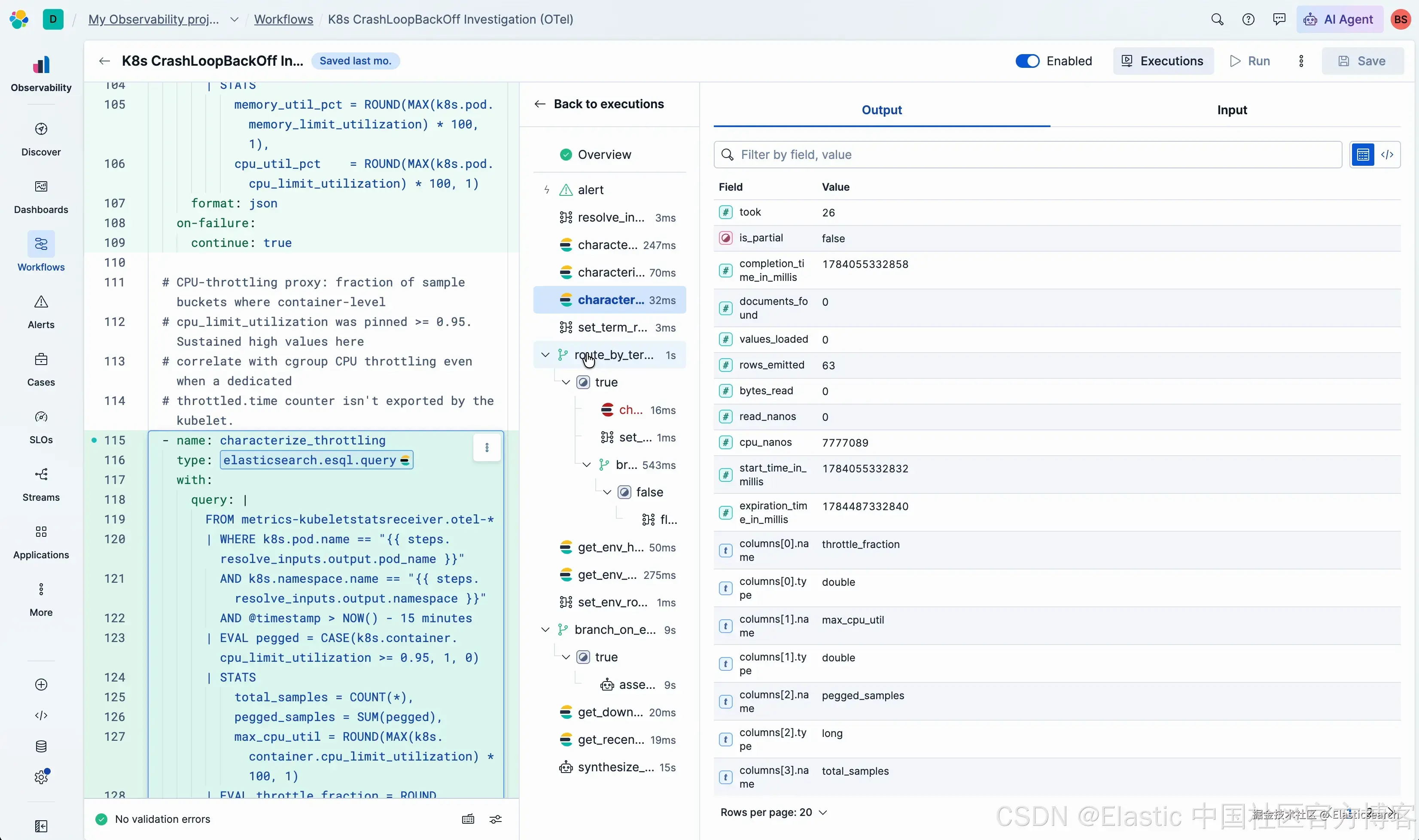Select the resolve_in... step, 3ms
This screenshot has height=840, width=1419.
point(609,217)
